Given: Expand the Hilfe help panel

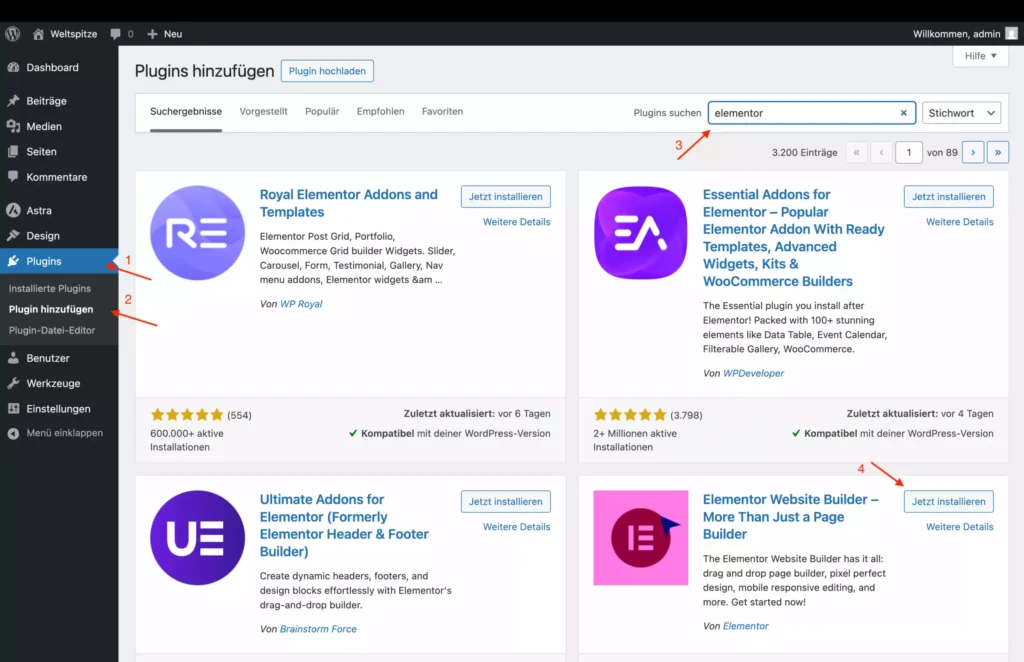Looking at the screenshot, I should [981, 56].
